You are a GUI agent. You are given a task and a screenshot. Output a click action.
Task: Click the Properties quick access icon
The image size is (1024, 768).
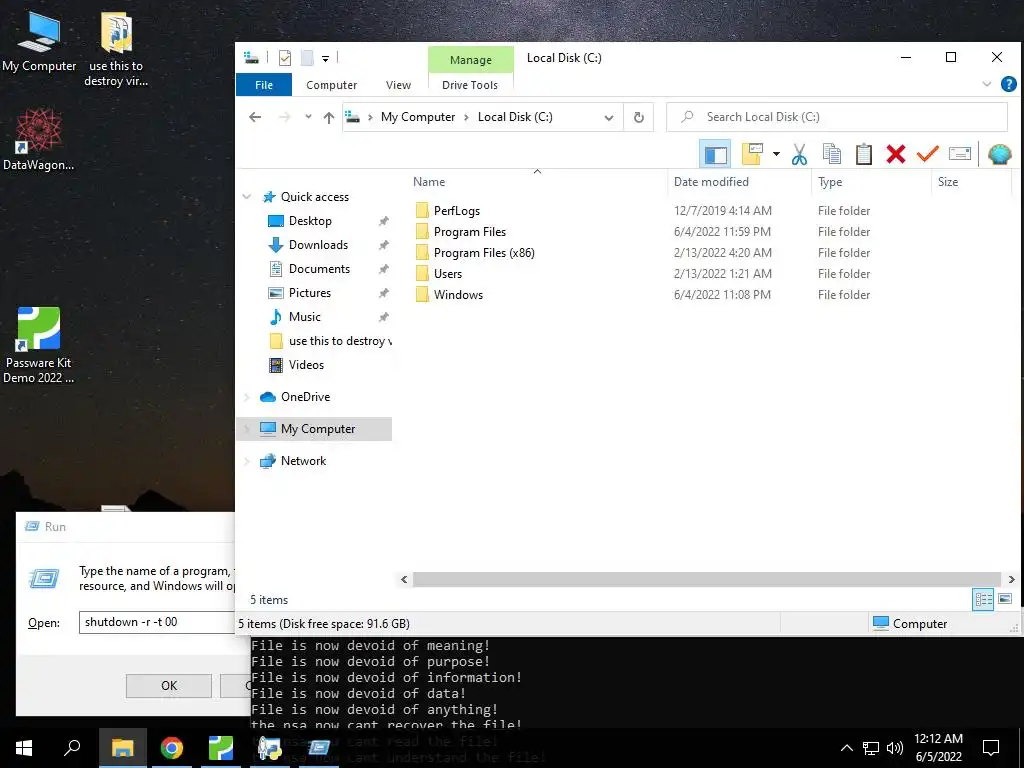point(285,58)
